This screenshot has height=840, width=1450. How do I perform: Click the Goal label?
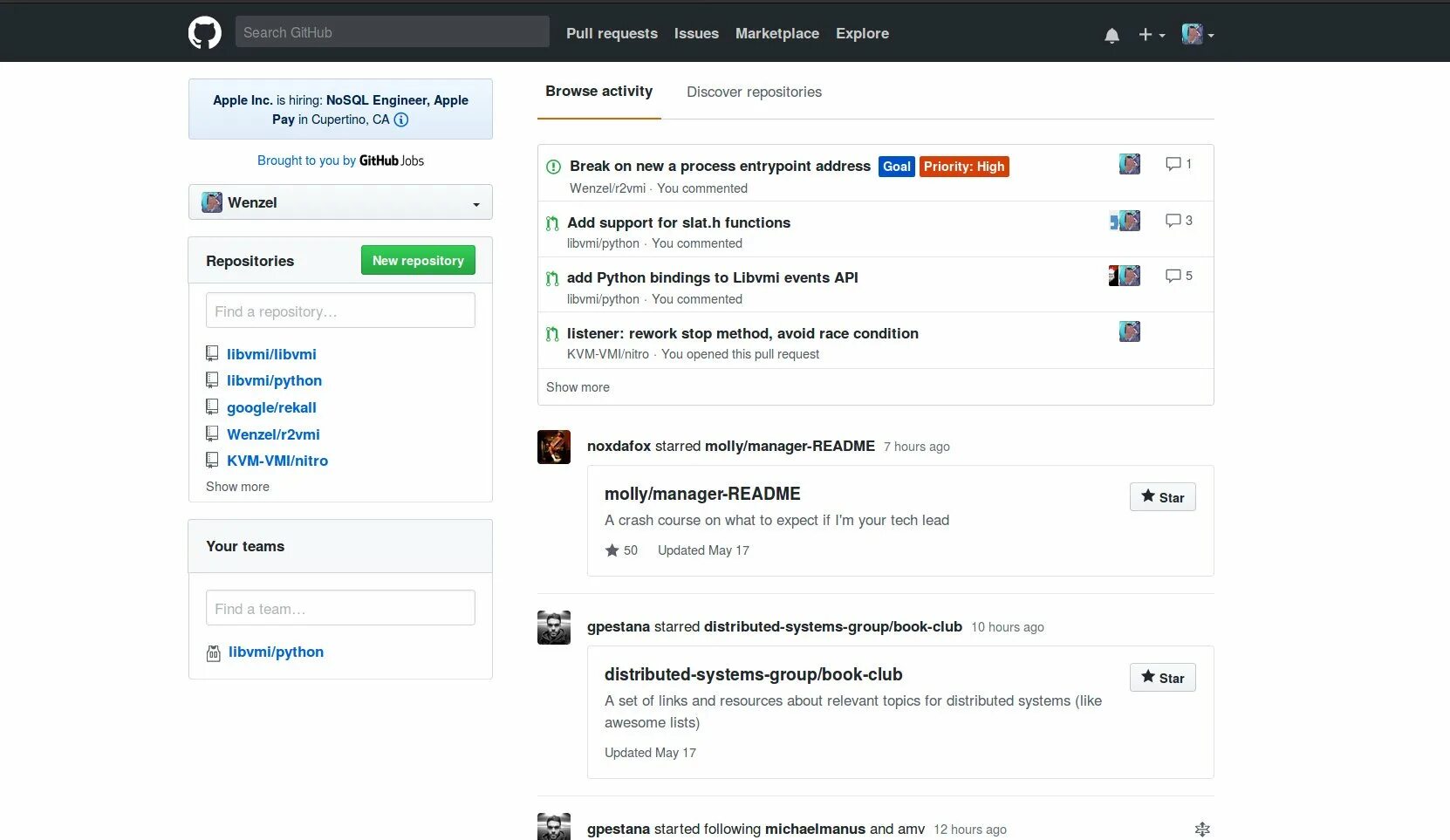[896, 167]
